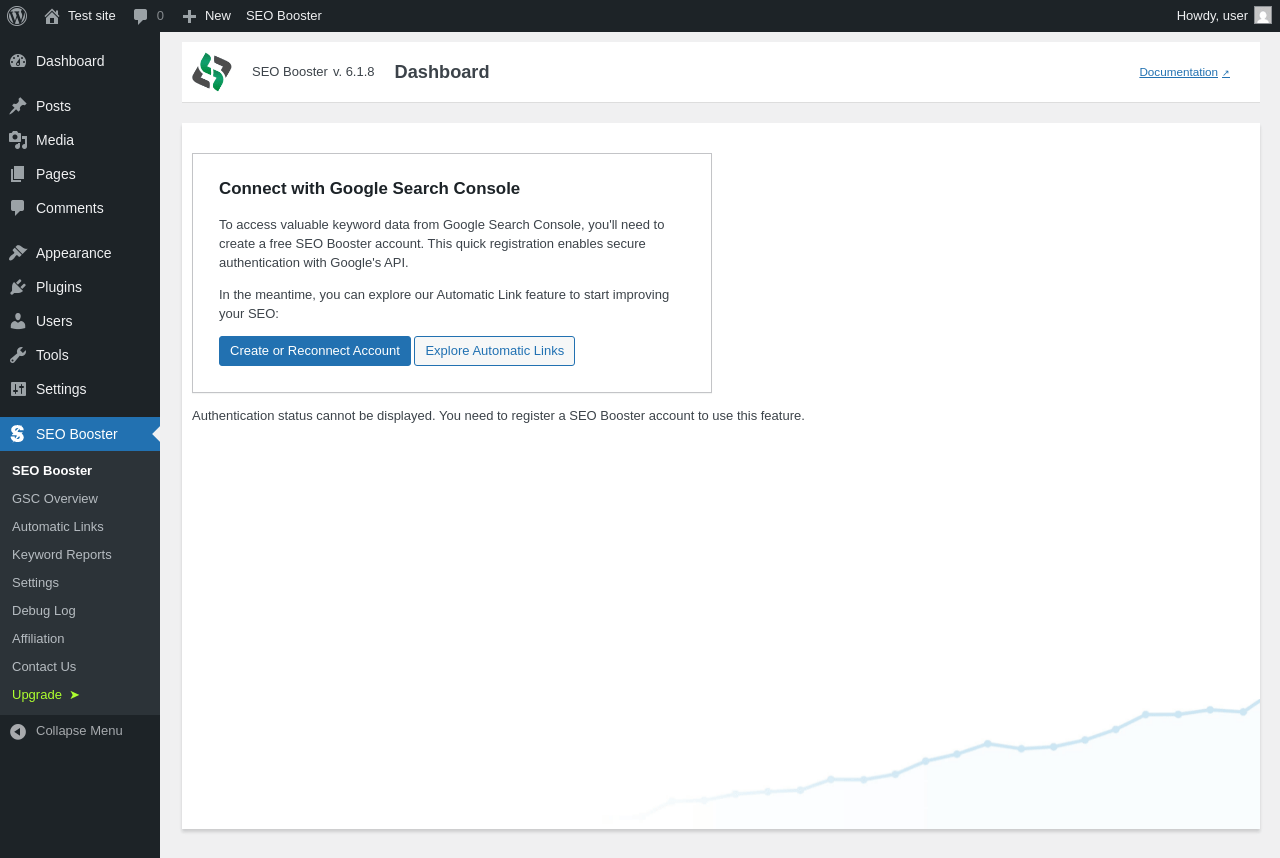The width and height of the screenshot is (1280, 858).
Task: Open GSC Overview submenu item
Action: 55,499
